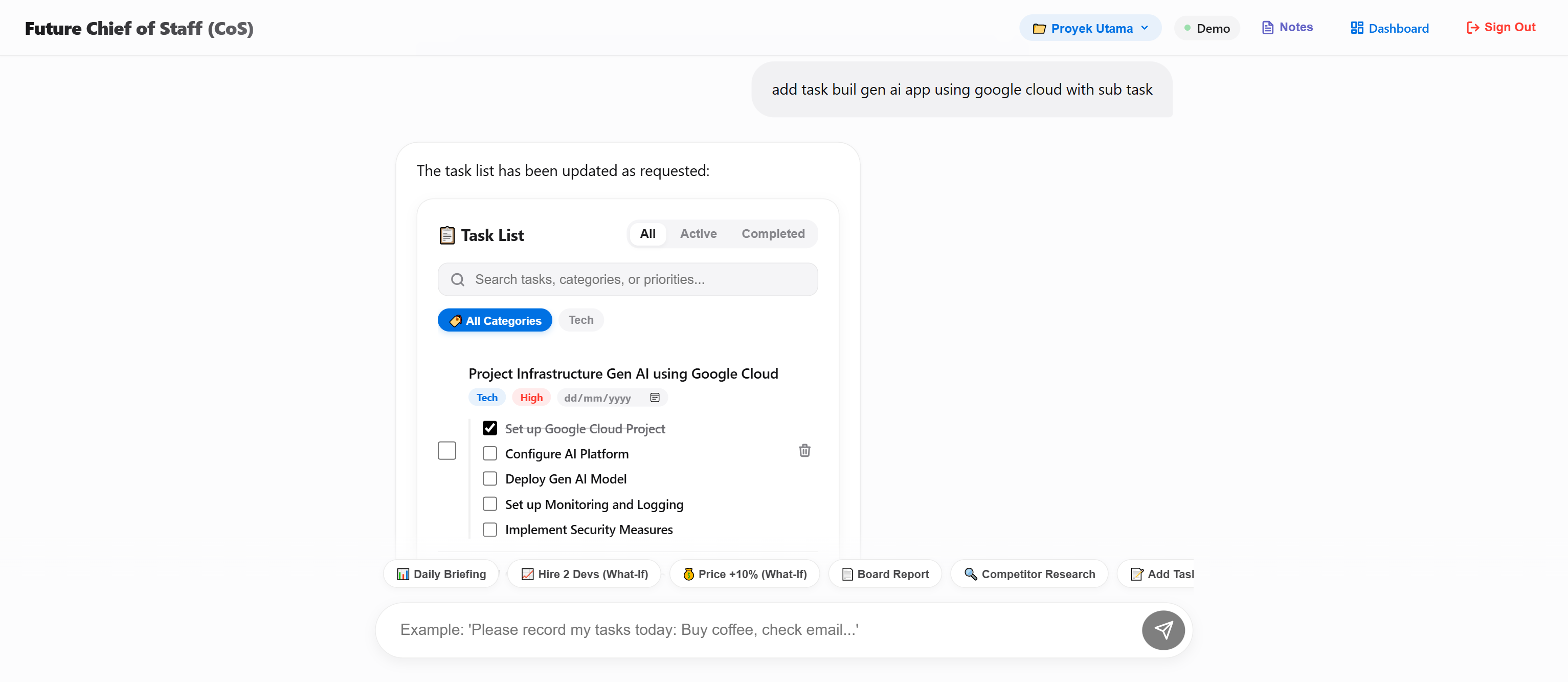This screenshot has height=682, width=1568.
Task: Click the Set up Monitoring and Logging label
Action: (x=594, y=505)
